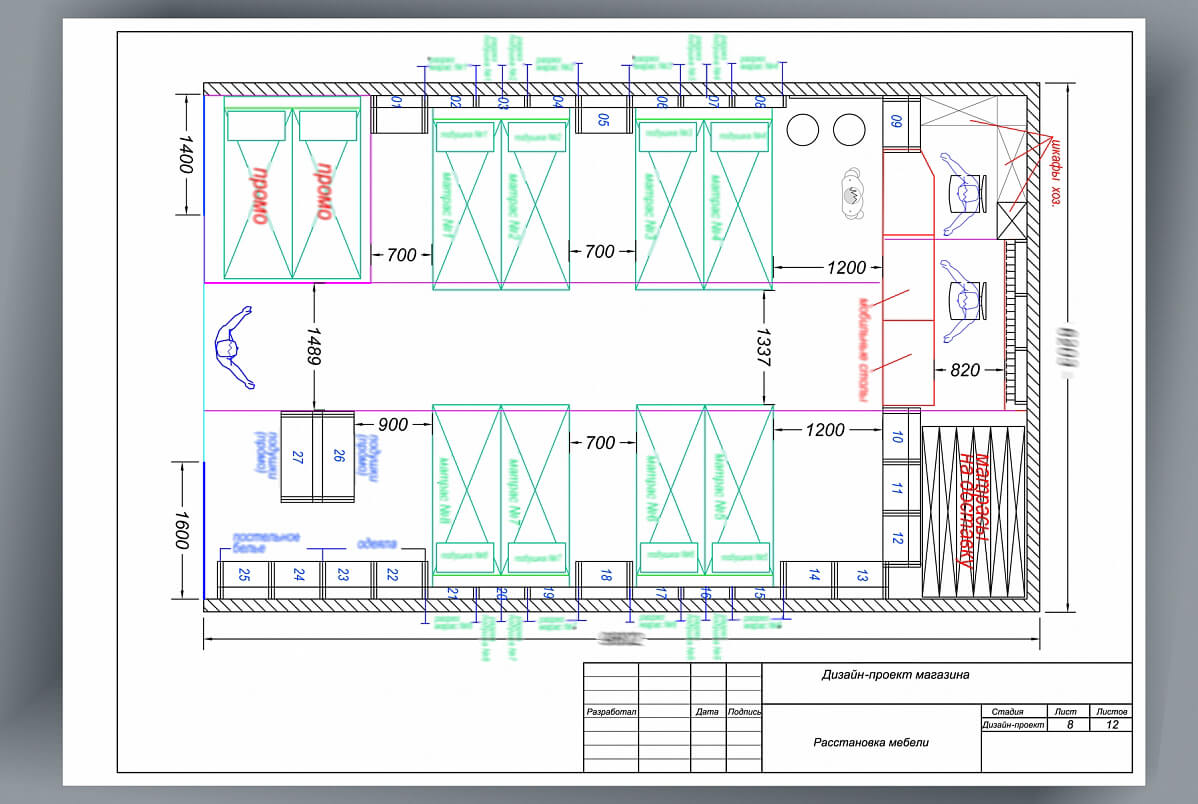
Task: Click the 'постельное белье' label
Action: click(265, 543)
